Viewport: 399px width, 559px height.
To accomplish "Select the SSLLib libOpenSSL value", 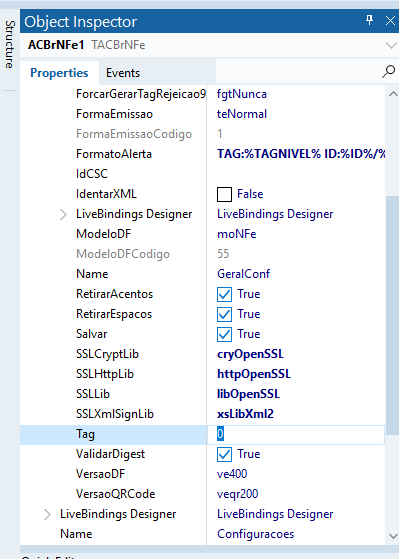I will 249,394.
